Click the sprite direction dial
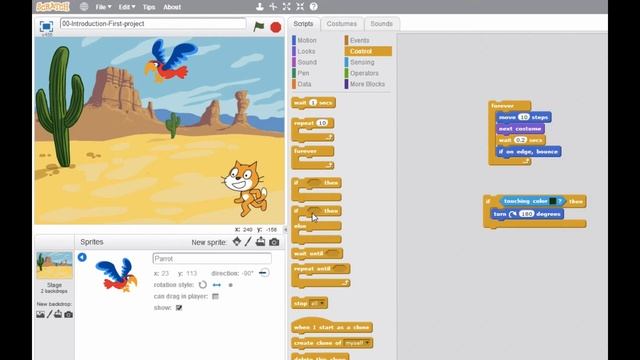Viewport: 640px width, 360px height. (x=264, y=273)
